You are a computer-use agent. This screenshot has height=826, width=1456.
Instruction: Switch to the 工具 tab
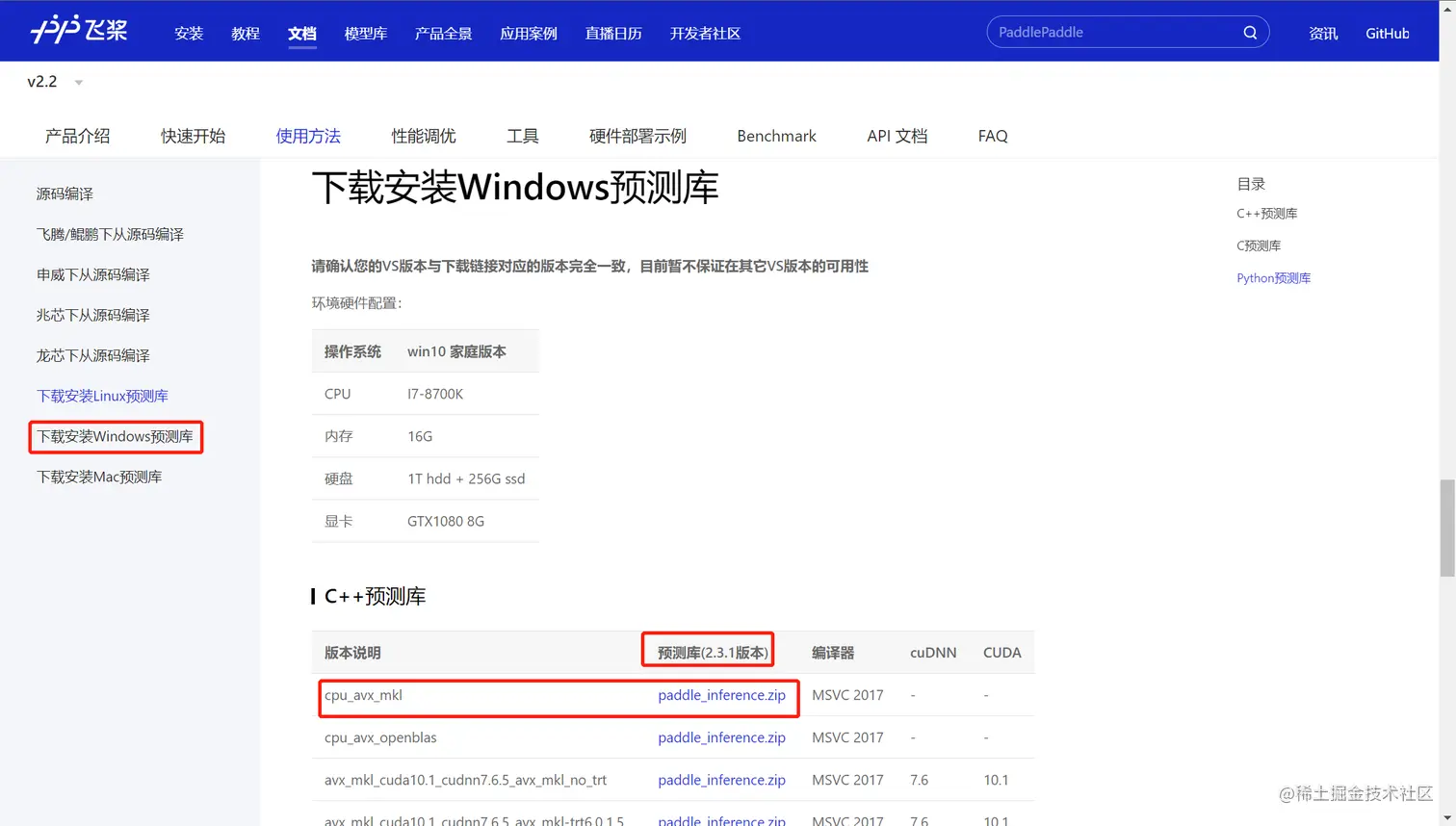(523, 136)
